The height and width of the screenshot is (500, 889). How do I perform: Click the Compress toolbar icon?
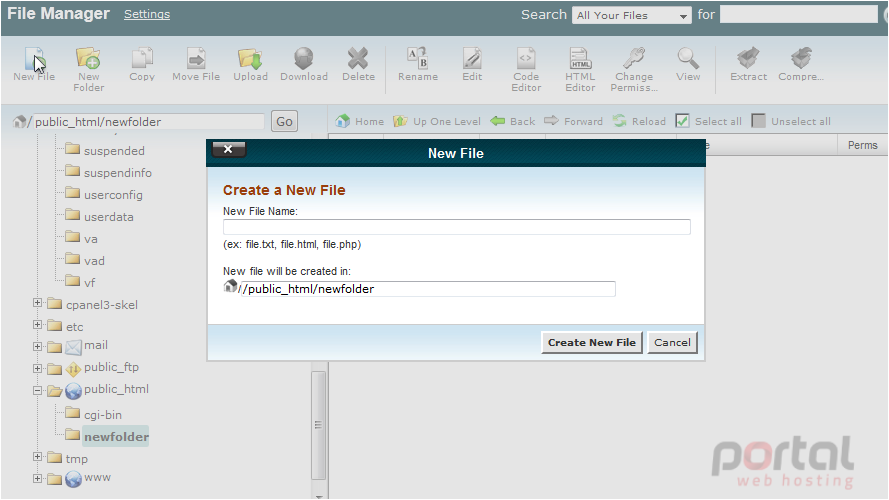[801, 58]
